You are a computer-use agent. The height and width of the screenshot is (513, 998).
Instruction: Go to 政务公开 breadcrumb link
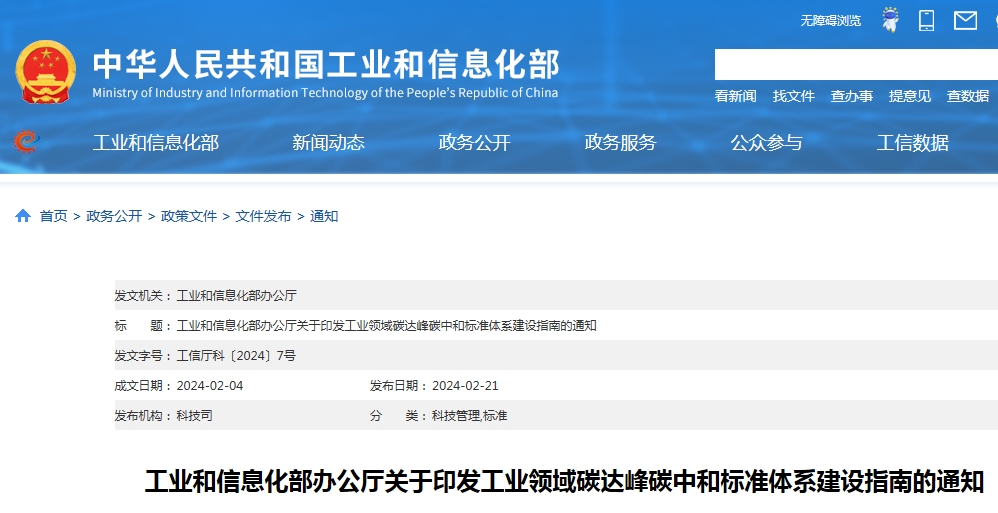(x=114, y=216)
